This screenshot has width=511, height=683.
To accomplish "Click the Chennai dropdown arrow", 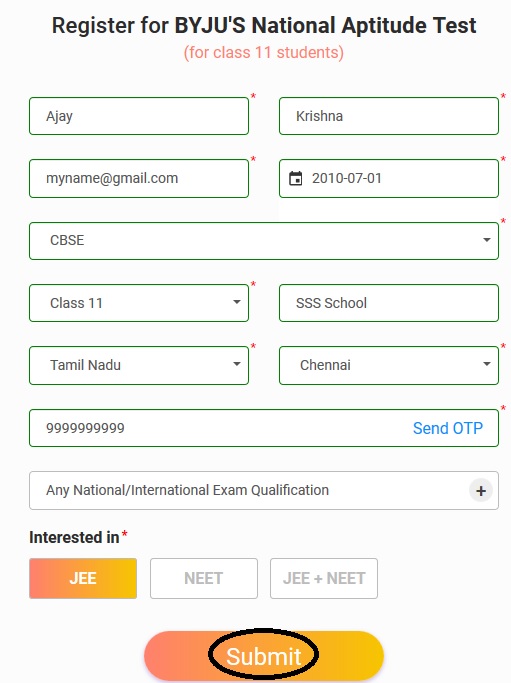I will (x=487, y=364).
